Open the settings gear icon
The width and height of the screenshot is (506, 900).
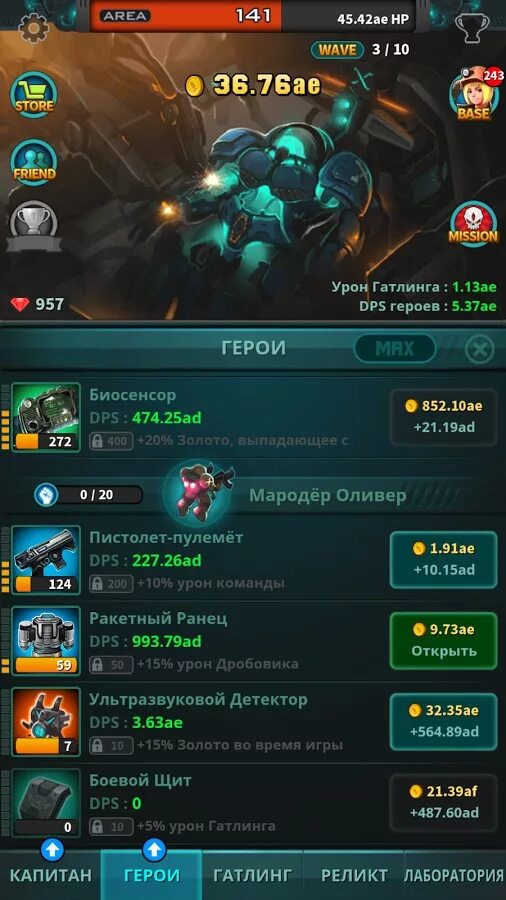tap(33, 27)
